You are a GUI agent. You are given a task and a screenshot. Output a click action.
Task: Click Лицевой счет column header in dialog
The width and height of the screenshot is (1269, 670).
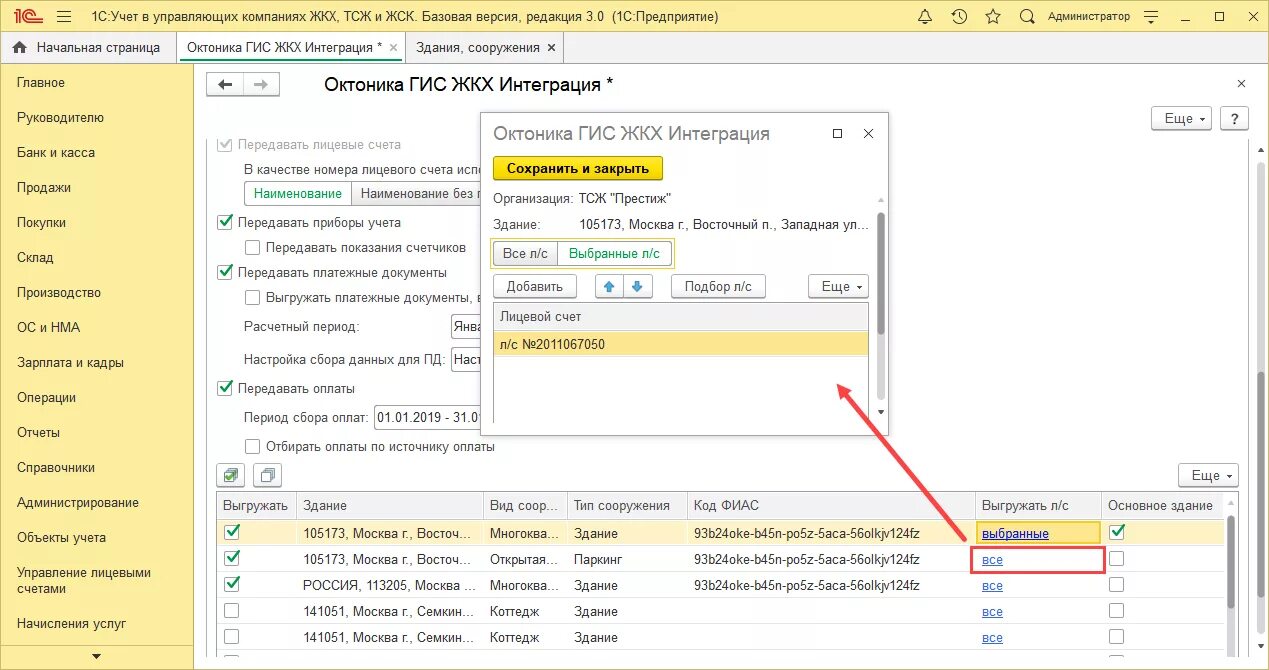pos(681,316)
